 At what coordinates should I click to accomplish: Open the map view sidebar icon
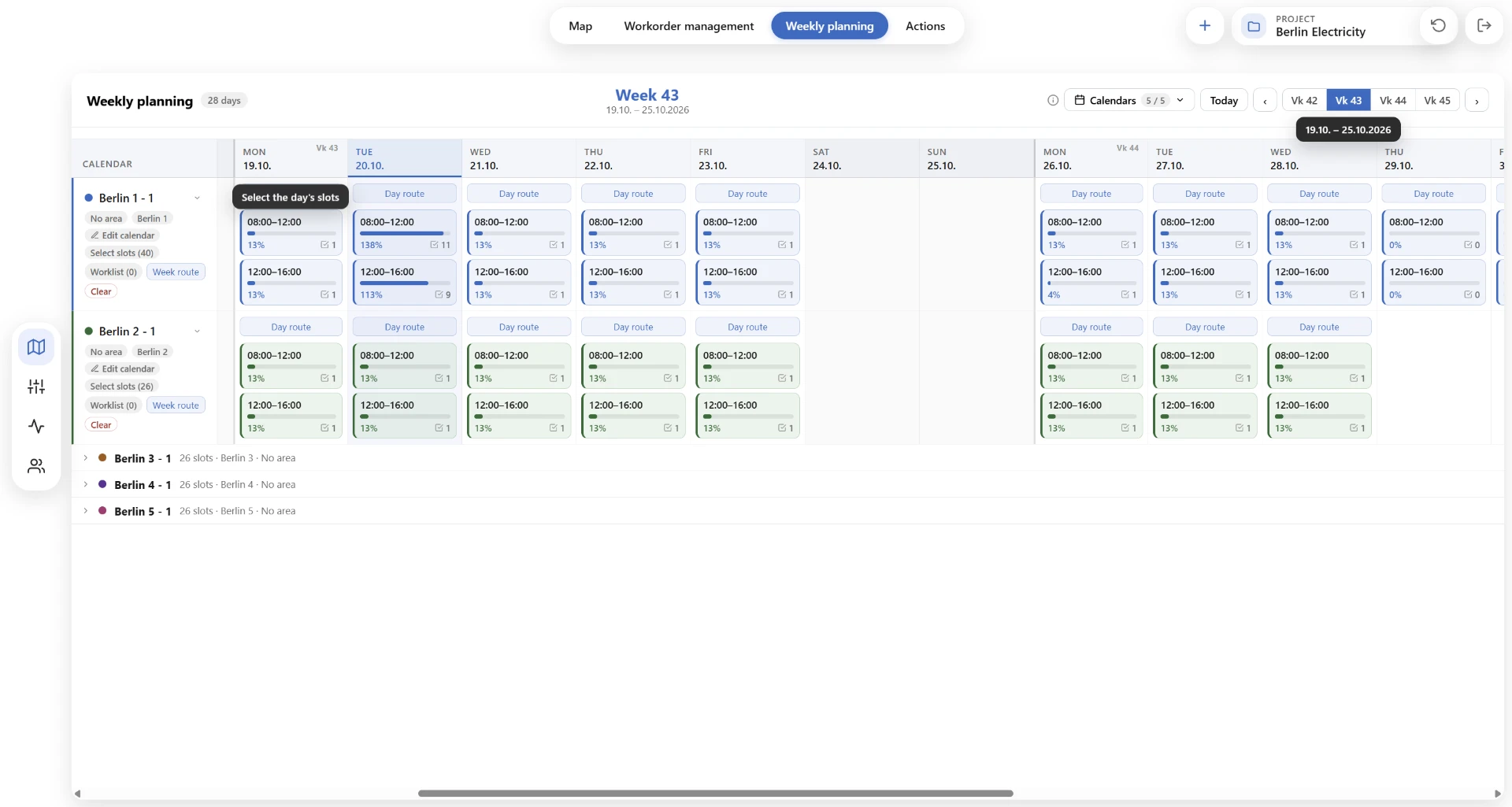[x=36, y=347]
